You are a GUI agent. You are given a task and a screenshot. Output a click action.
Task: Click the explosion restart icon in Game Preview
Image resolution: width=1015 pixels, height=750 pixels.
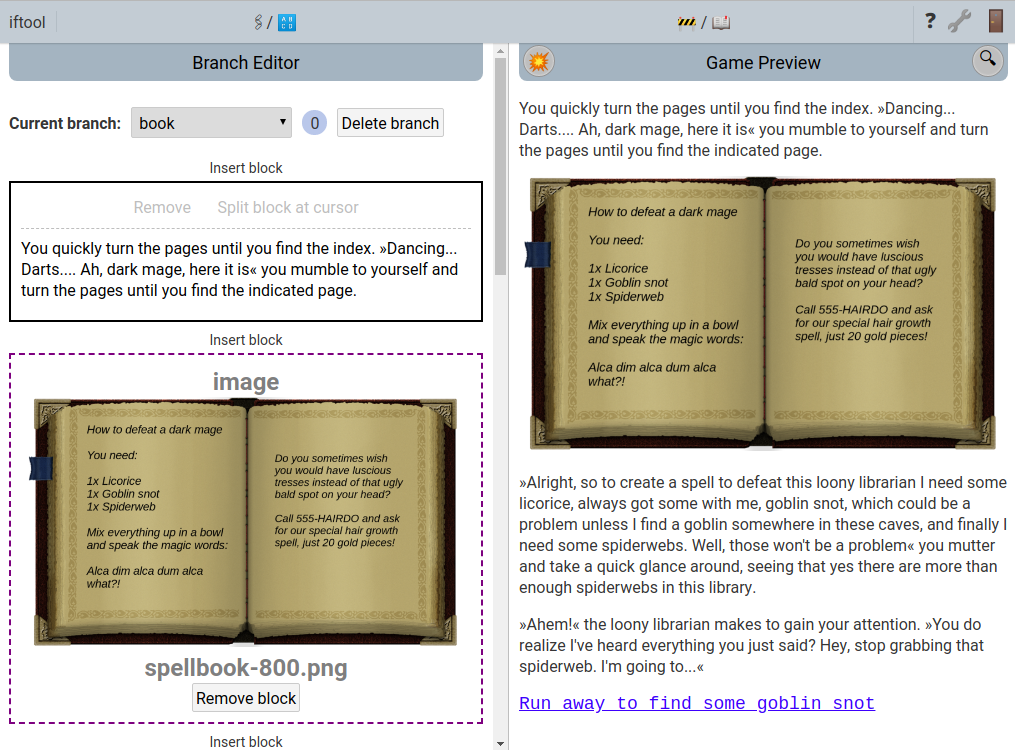[539, 62]
